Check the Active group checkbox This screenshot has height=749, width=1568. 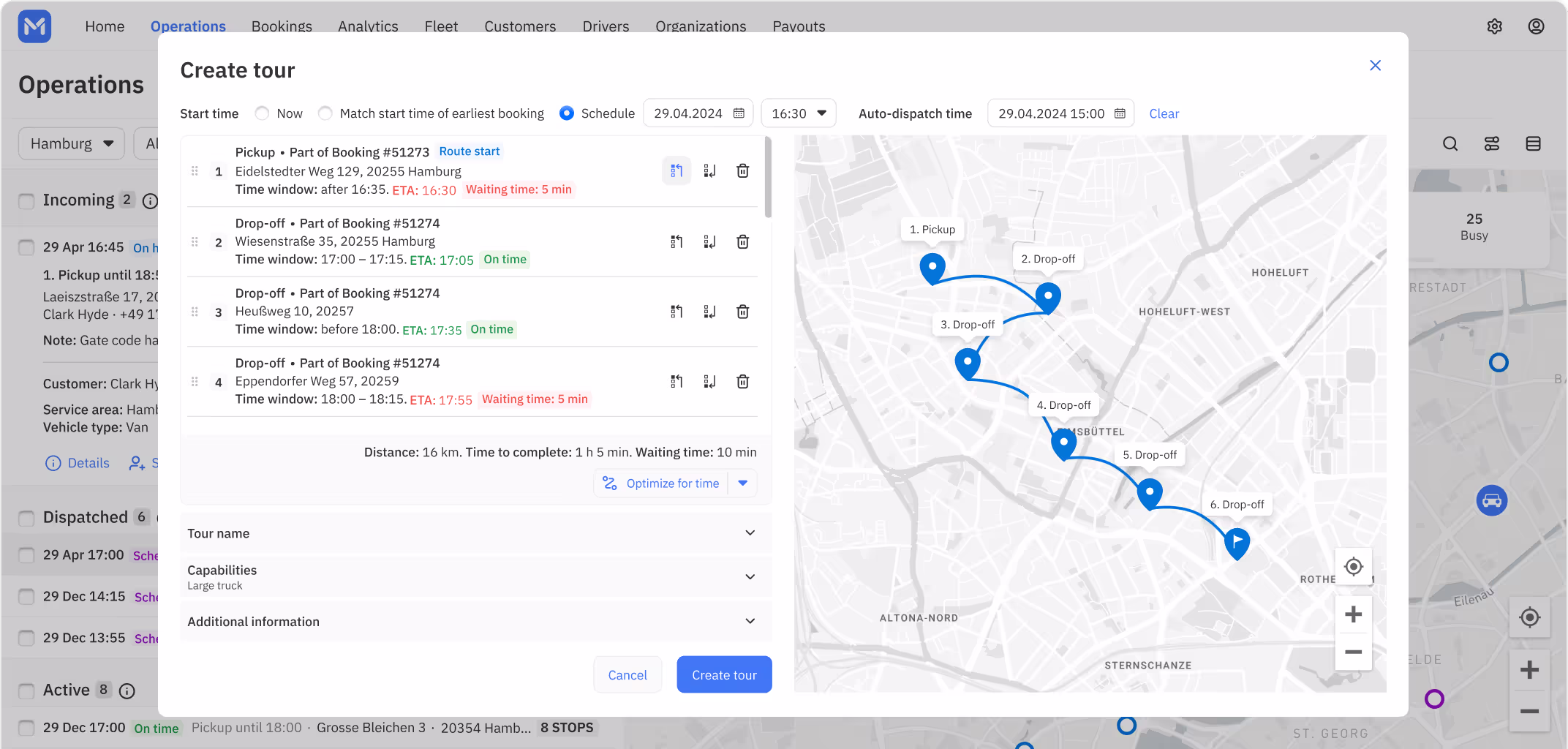pos(26,691)
